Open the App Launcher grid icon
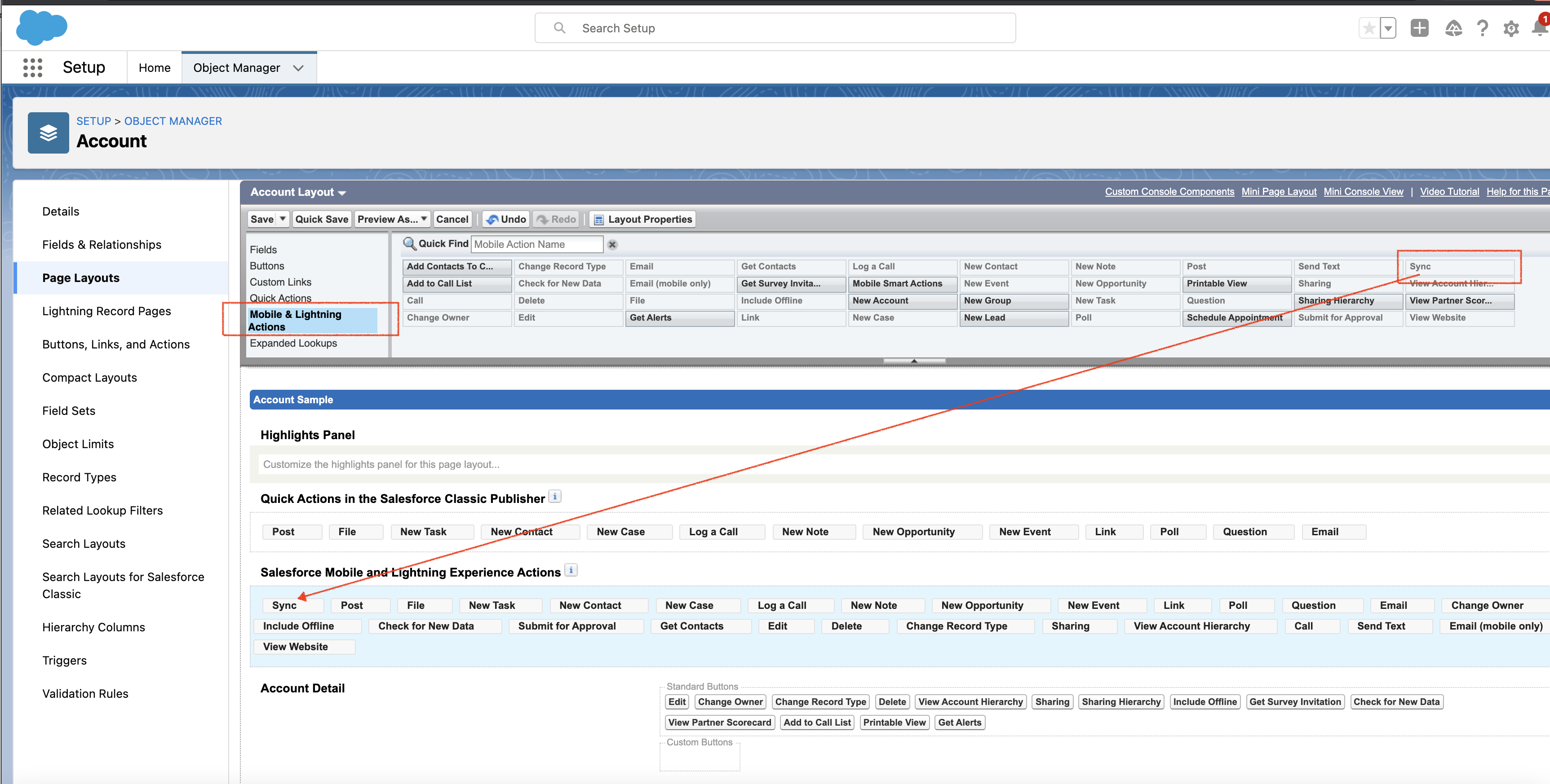 click(32, 67)
